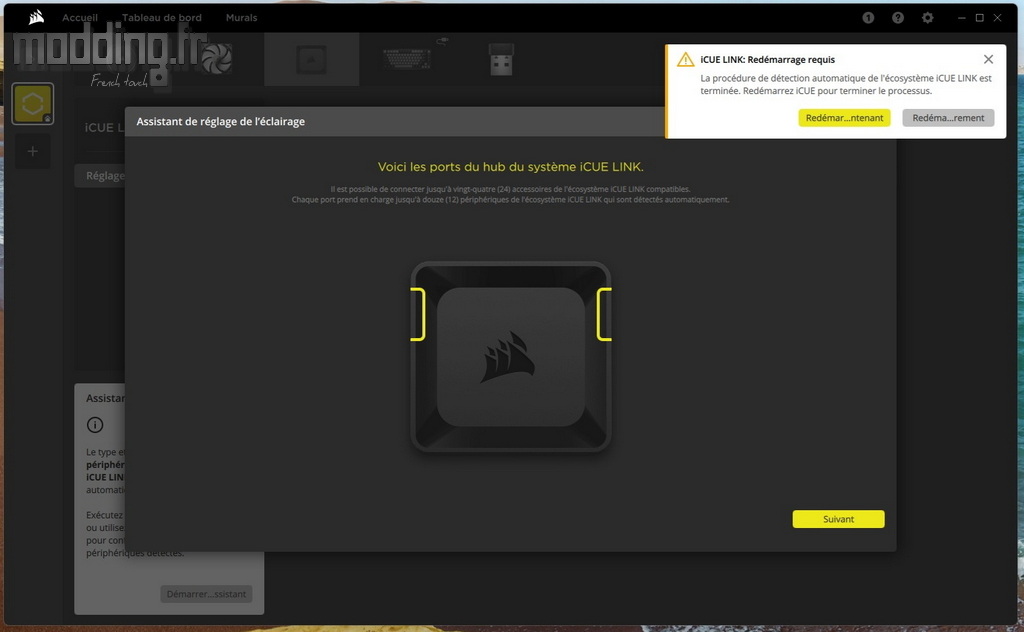Click the left highlighted port on the hub
The height and width of the screenshot is (632, 1024).
[x=418, y=314]
